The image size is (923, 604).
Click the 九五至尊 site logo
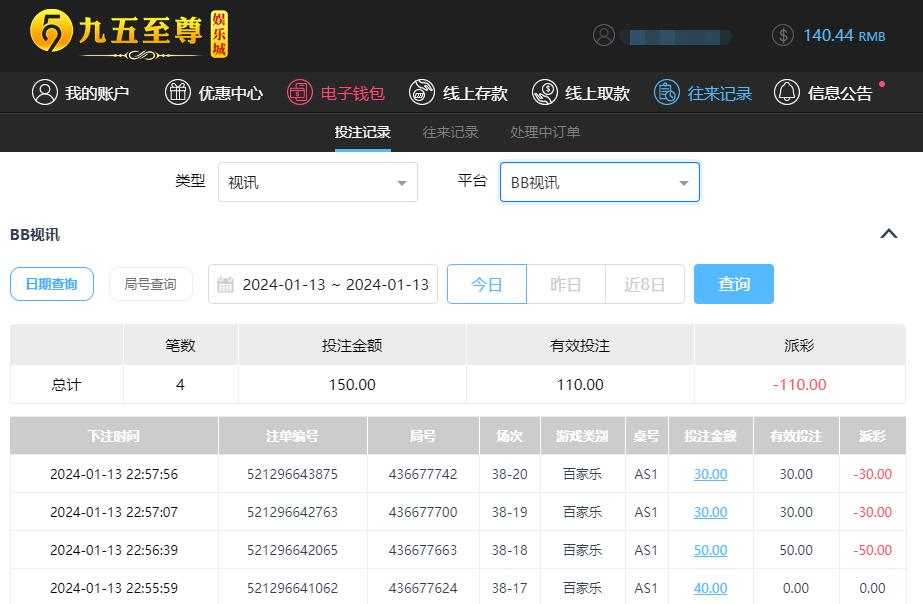(129, 35)
